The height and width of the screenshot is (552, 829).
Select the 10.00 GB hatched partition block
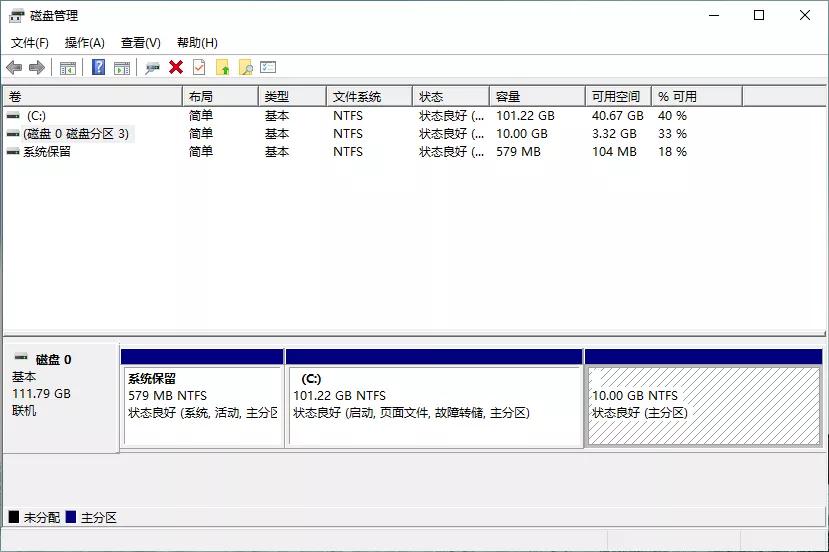(703, 405)
